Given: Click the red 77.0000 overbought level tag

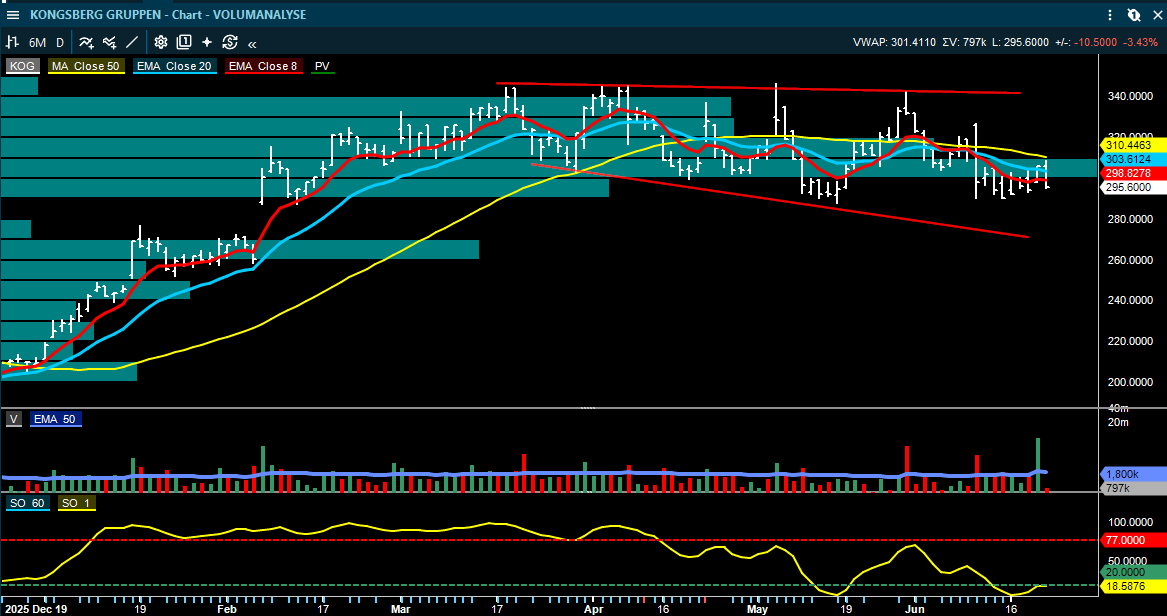Looking at the screenshot, I should coord(1132,539).
